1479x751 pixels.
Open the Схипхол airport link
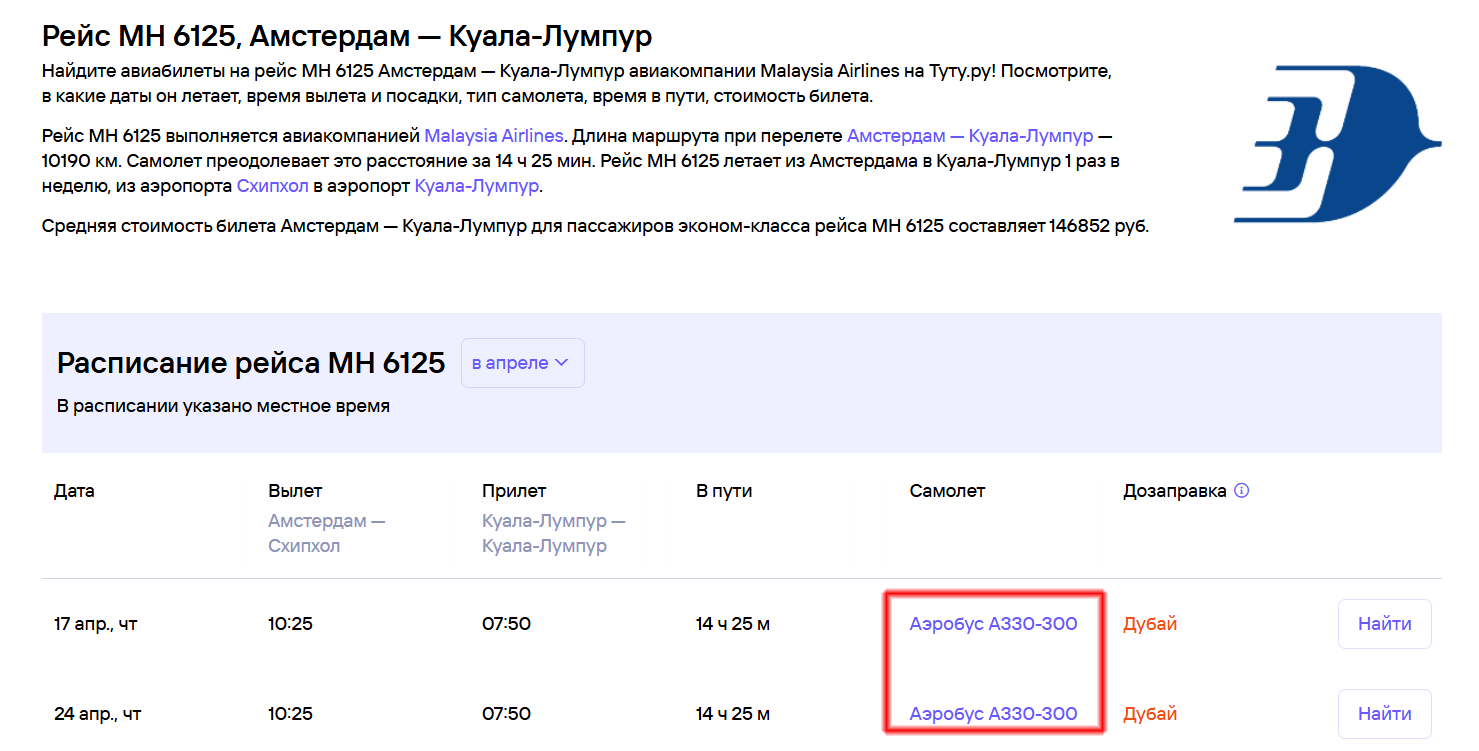click(273, 186)
